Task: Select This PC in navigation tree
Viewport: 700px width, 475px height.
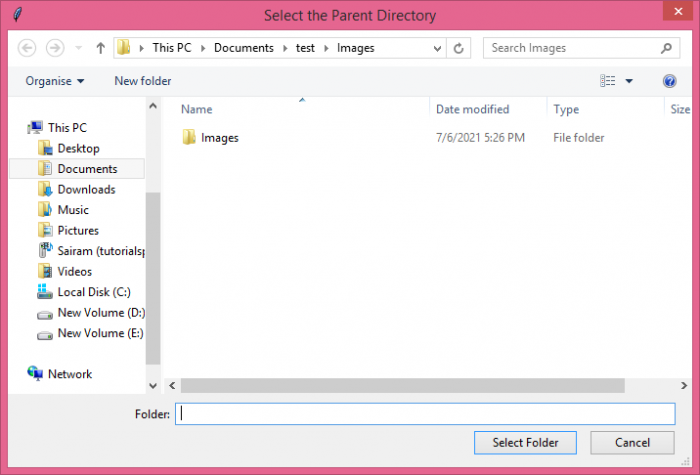Action: pyautogui.click(x=67, y=128)
